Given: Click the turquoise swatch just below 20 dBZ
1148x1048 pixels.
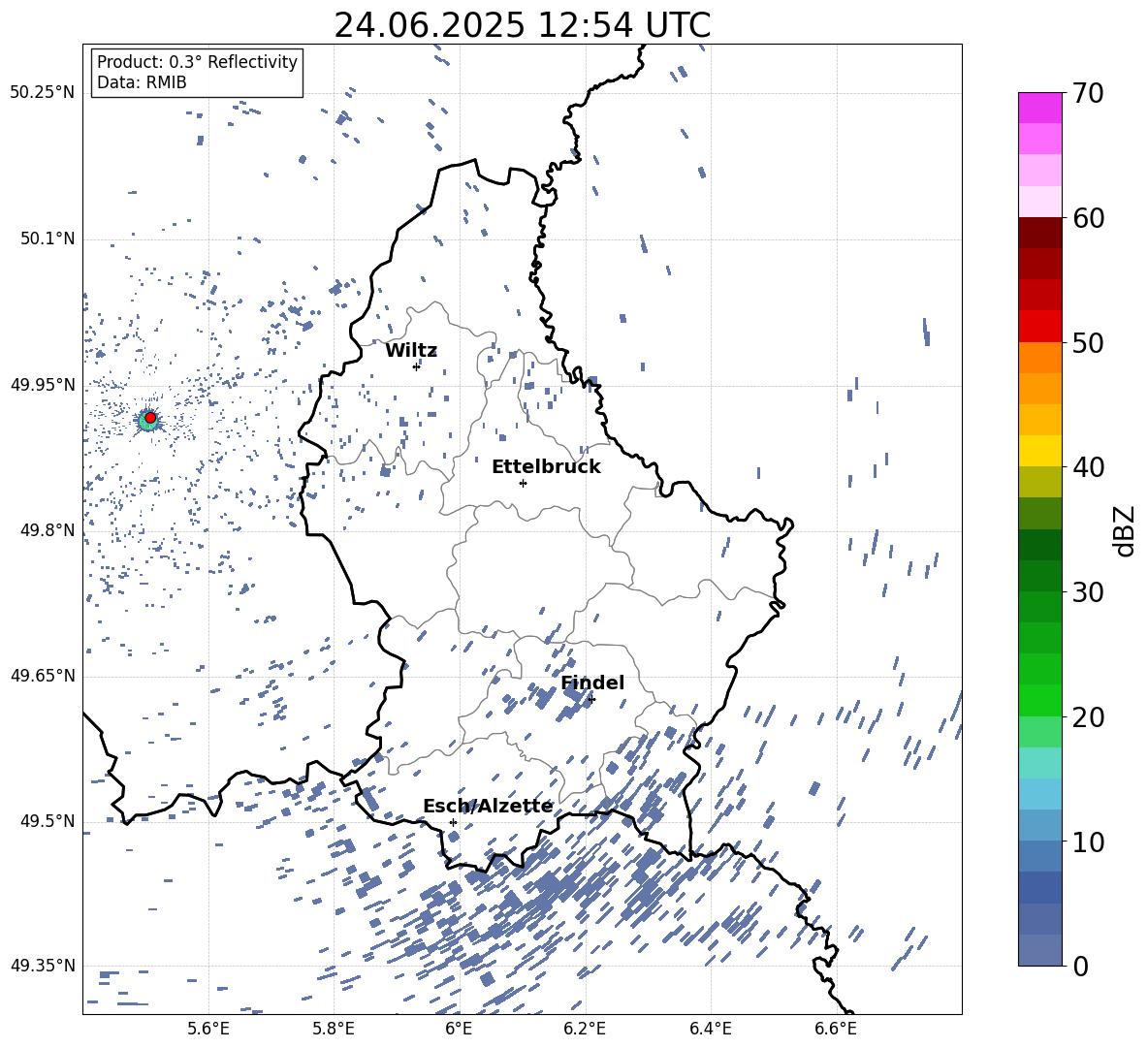Looking at the screenshot, I should [x=1039, y=763].
